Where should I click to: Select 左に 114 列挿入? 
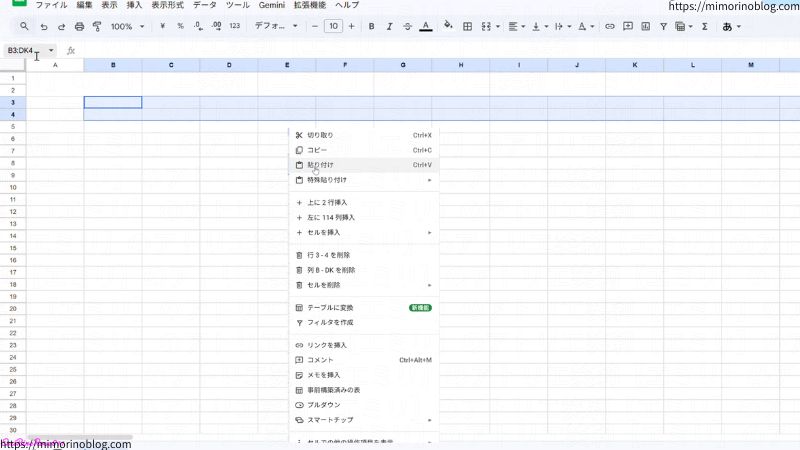point(364,217)
